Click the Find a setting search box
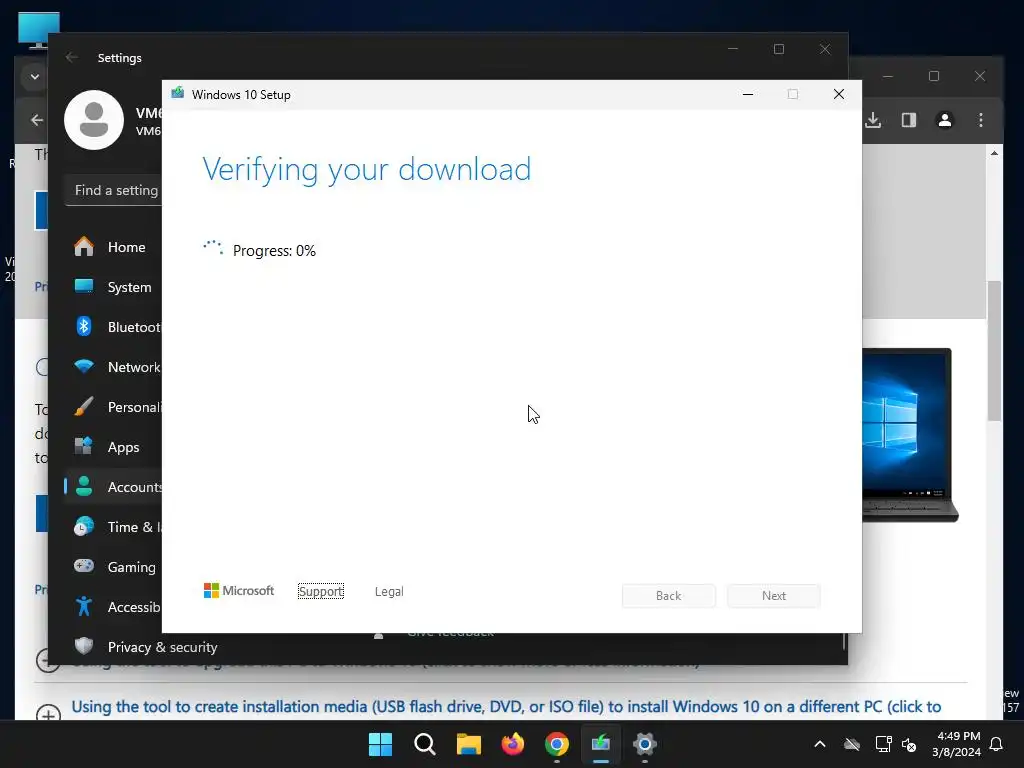The width and height of the screenshot is (1024, 768). (114, 190)
